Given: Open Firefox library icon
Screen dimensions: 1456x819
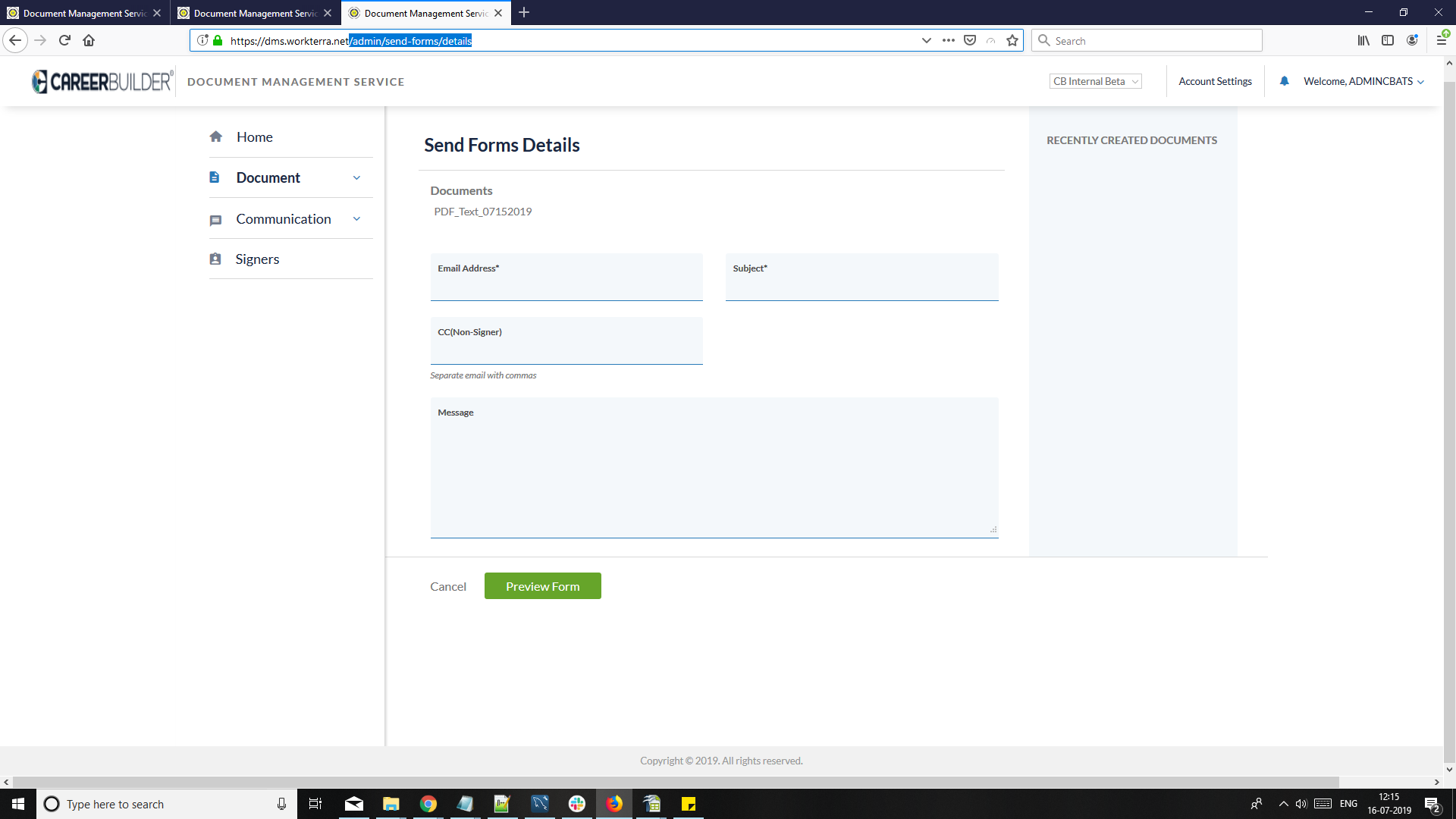Looking at the screenshot, I should pyautogui.click(x=1363, y=40).
